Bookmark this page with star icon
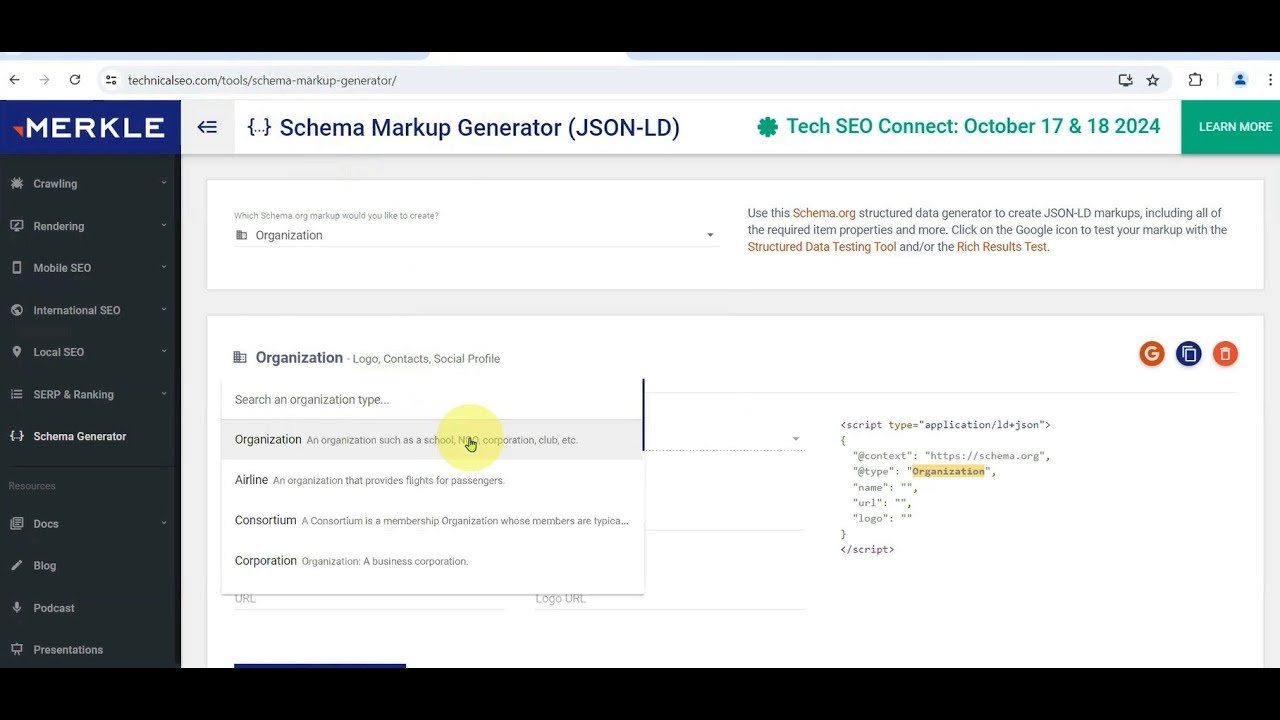This screenshot has height=720, width=1280. click(1153, 80)
